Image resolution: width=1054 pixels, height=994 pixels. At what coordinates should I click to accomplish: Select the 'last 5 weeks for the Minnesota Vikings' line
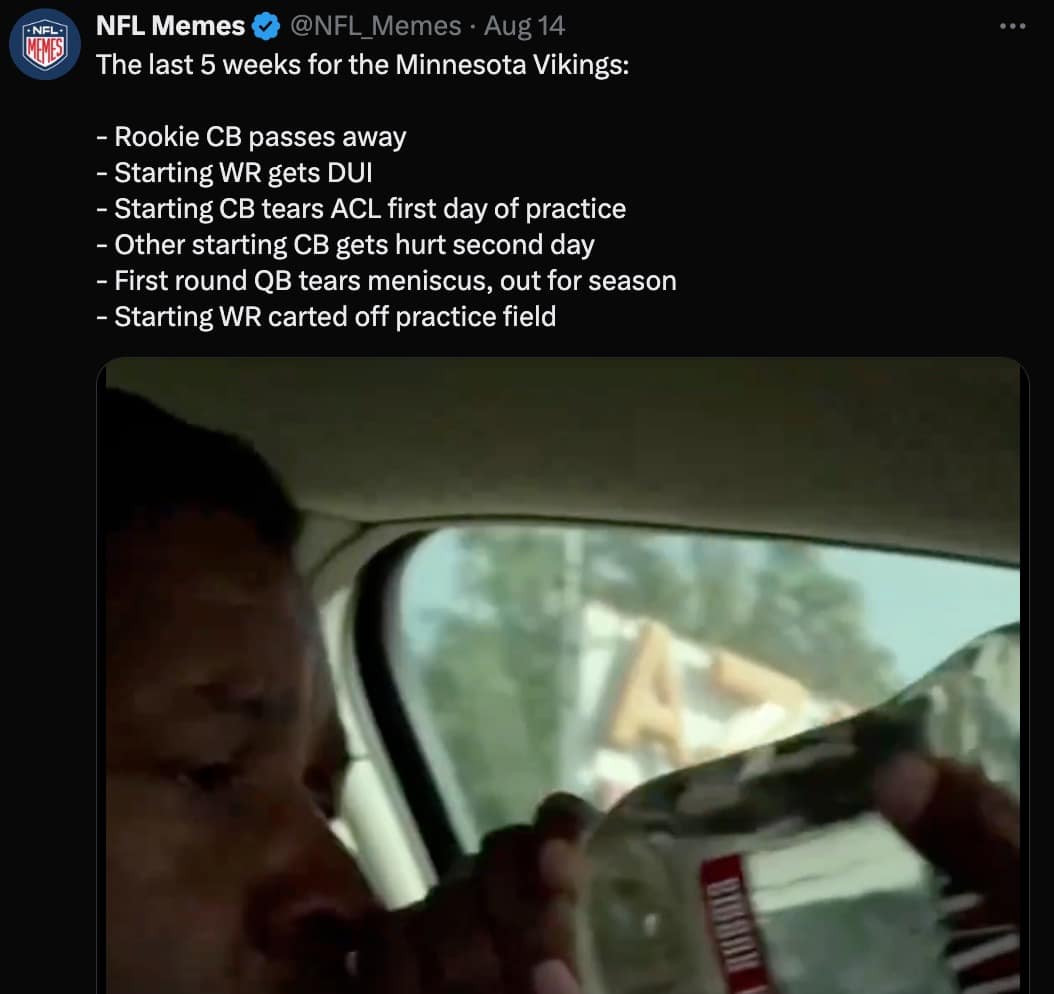click(x=363, y=65)
